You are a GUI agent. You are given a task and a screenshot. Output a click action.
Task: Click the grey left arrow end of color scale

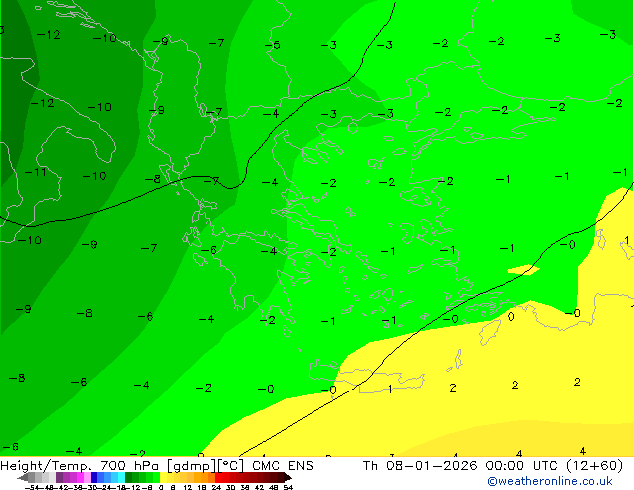[23, 477]
